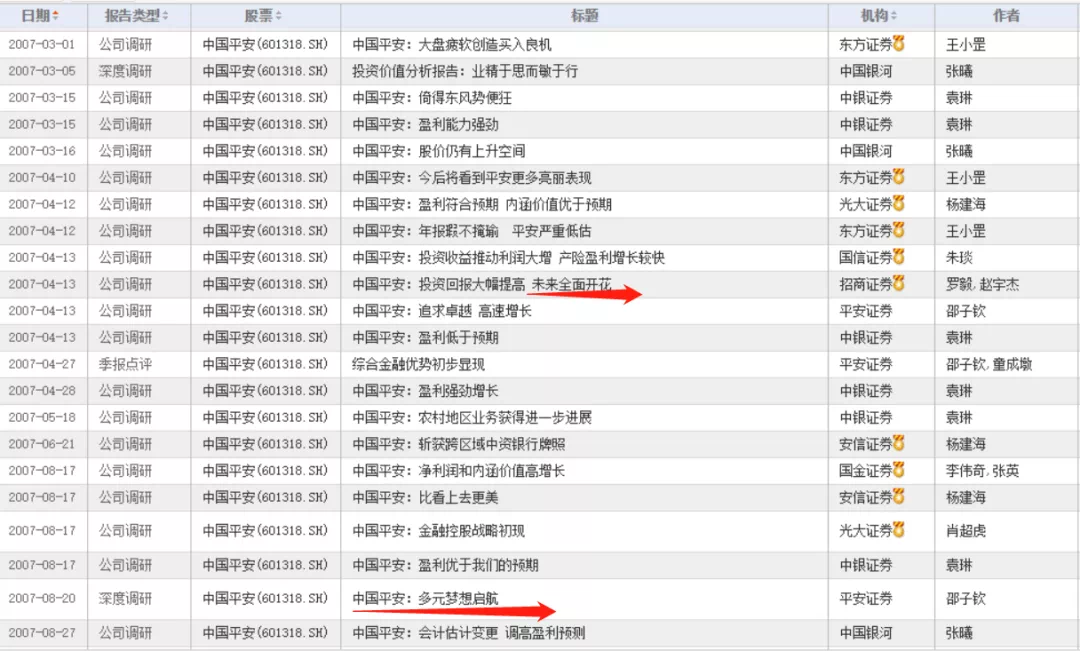Screen dimensions: 1080x651
Task: Open report 中国平安：盈利优于我们的预期
Action: click(x=445, y=565)
